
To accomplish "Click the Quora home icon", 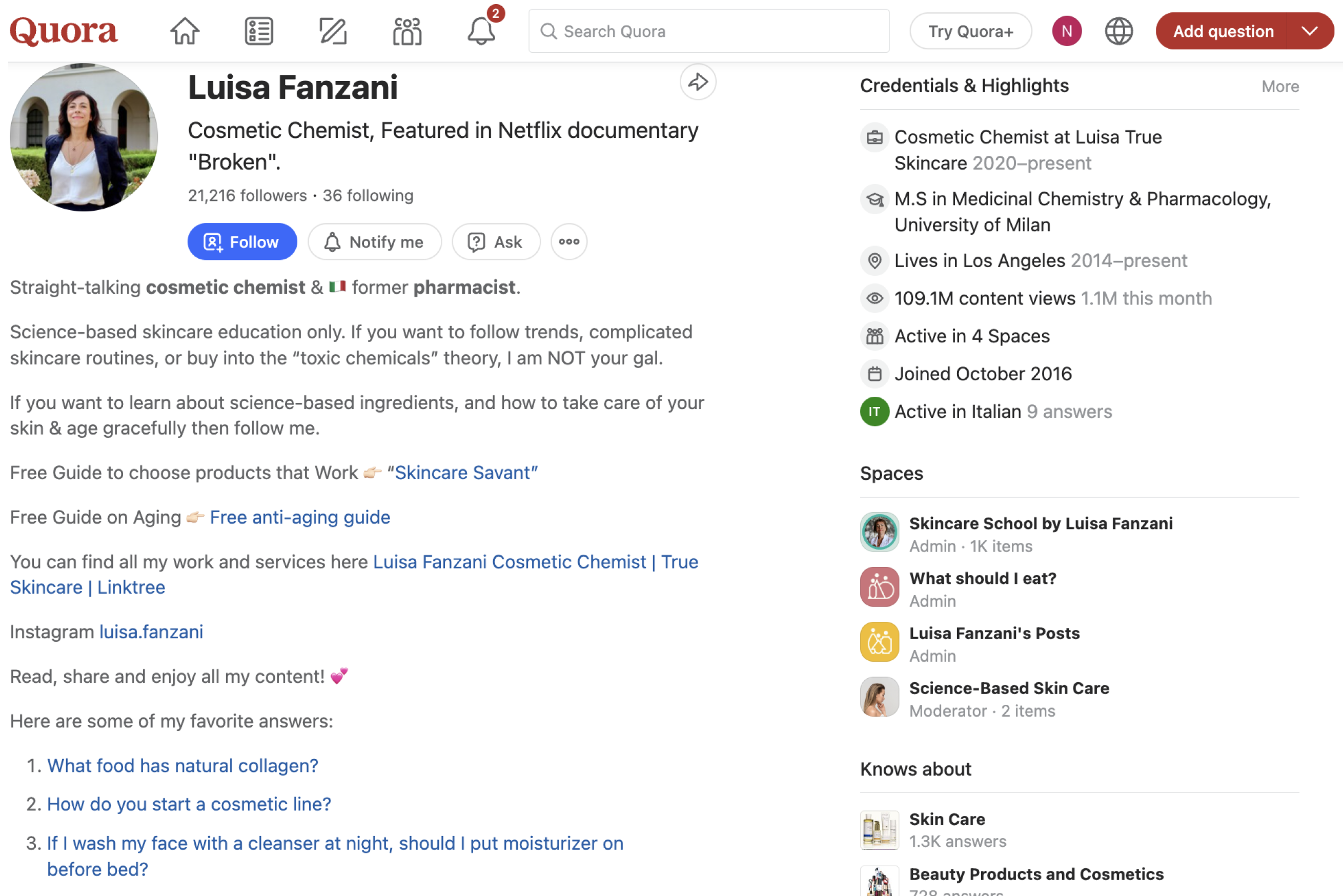I will coord(184,30).
